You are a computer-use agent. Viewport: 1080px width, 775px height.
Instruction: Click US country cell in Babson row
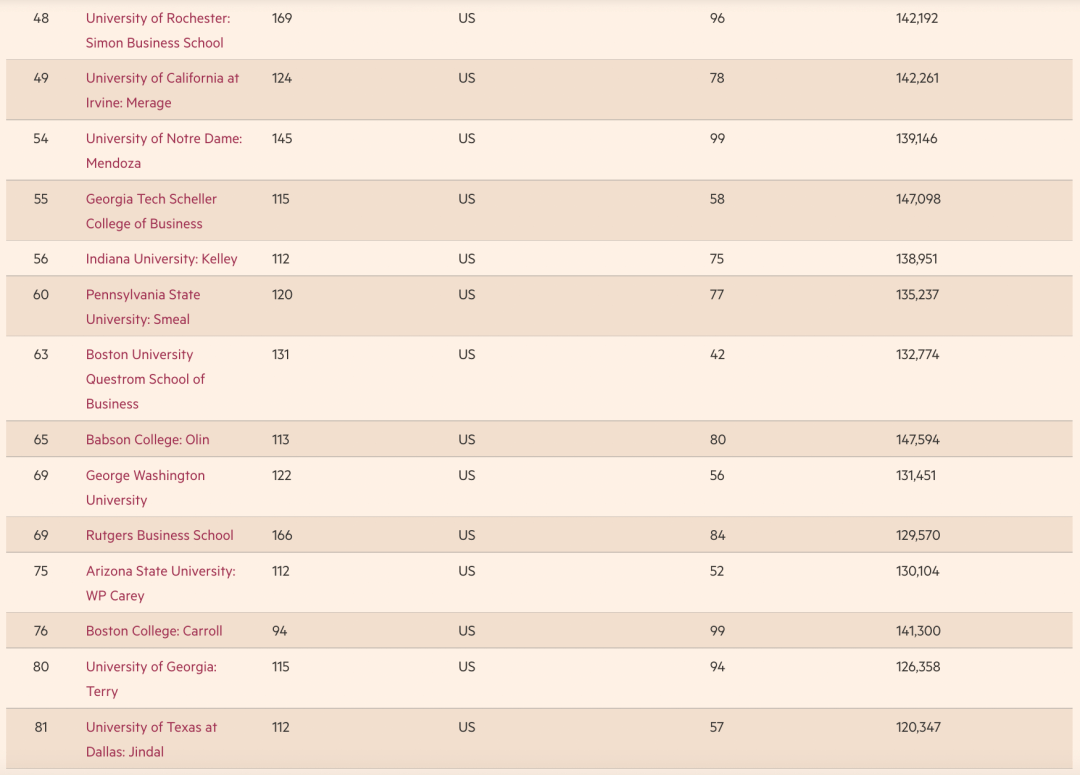[467, 440]
